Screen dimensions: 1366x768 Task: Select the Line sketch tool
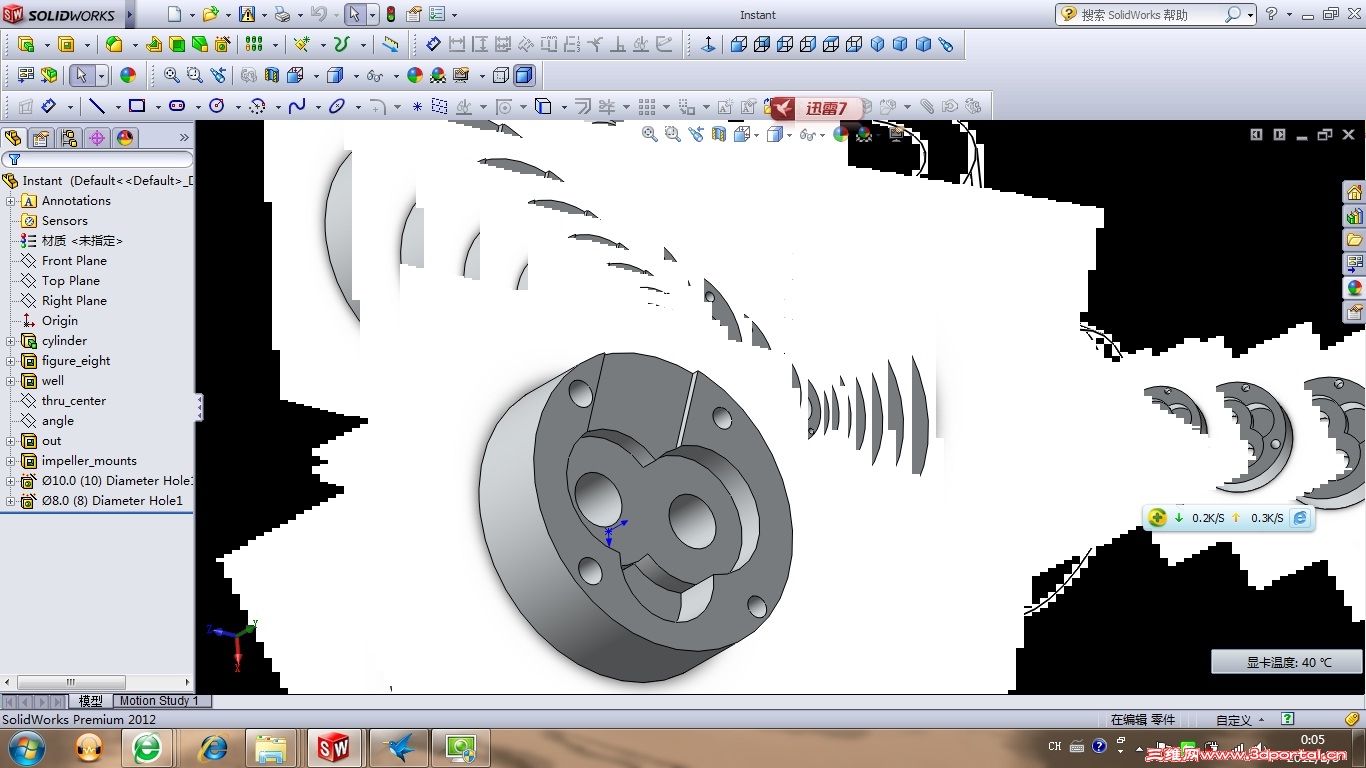click(x=97, y=106)
